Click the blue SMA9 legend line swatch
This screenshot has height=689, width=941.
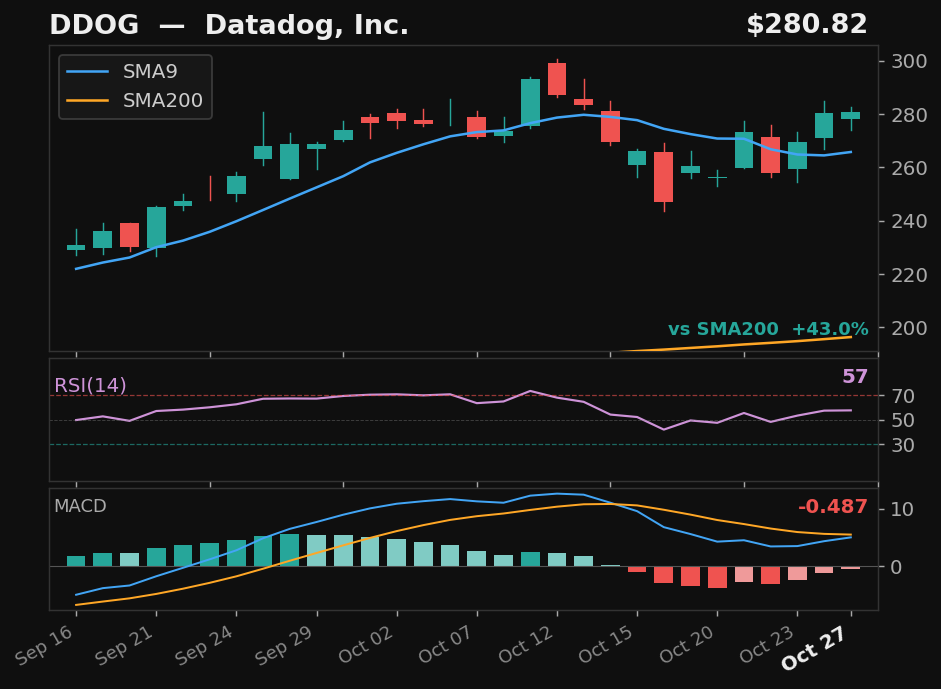[87, 71]
